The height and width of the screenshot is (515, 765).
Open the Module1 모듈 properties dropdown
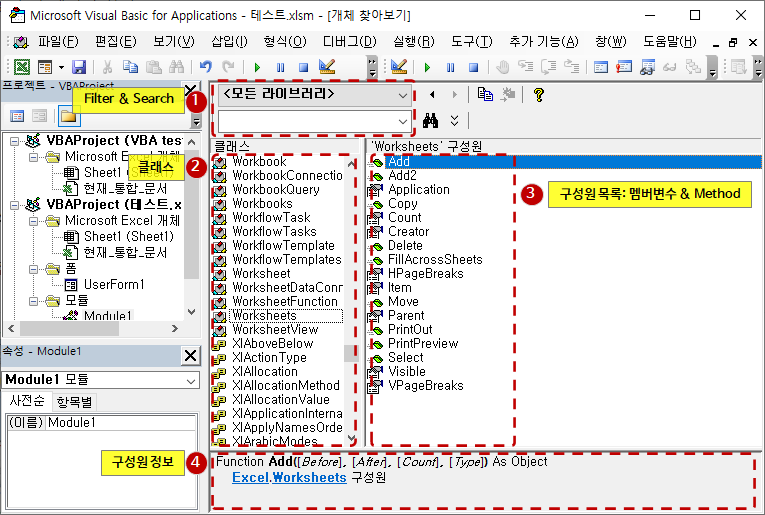[191, 380]
